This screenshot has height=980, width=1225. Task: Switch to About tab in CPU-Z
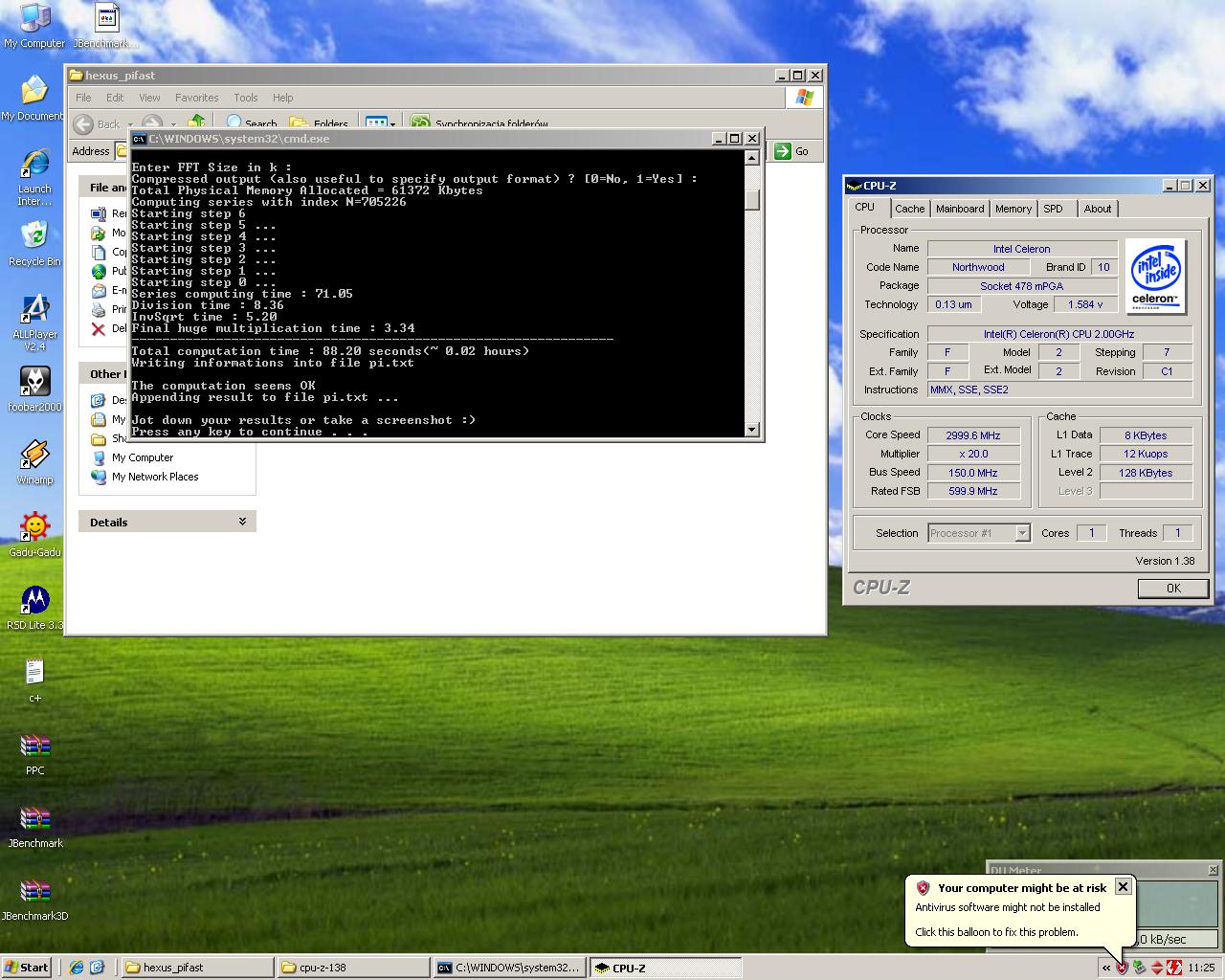[x=1097, y=209]
